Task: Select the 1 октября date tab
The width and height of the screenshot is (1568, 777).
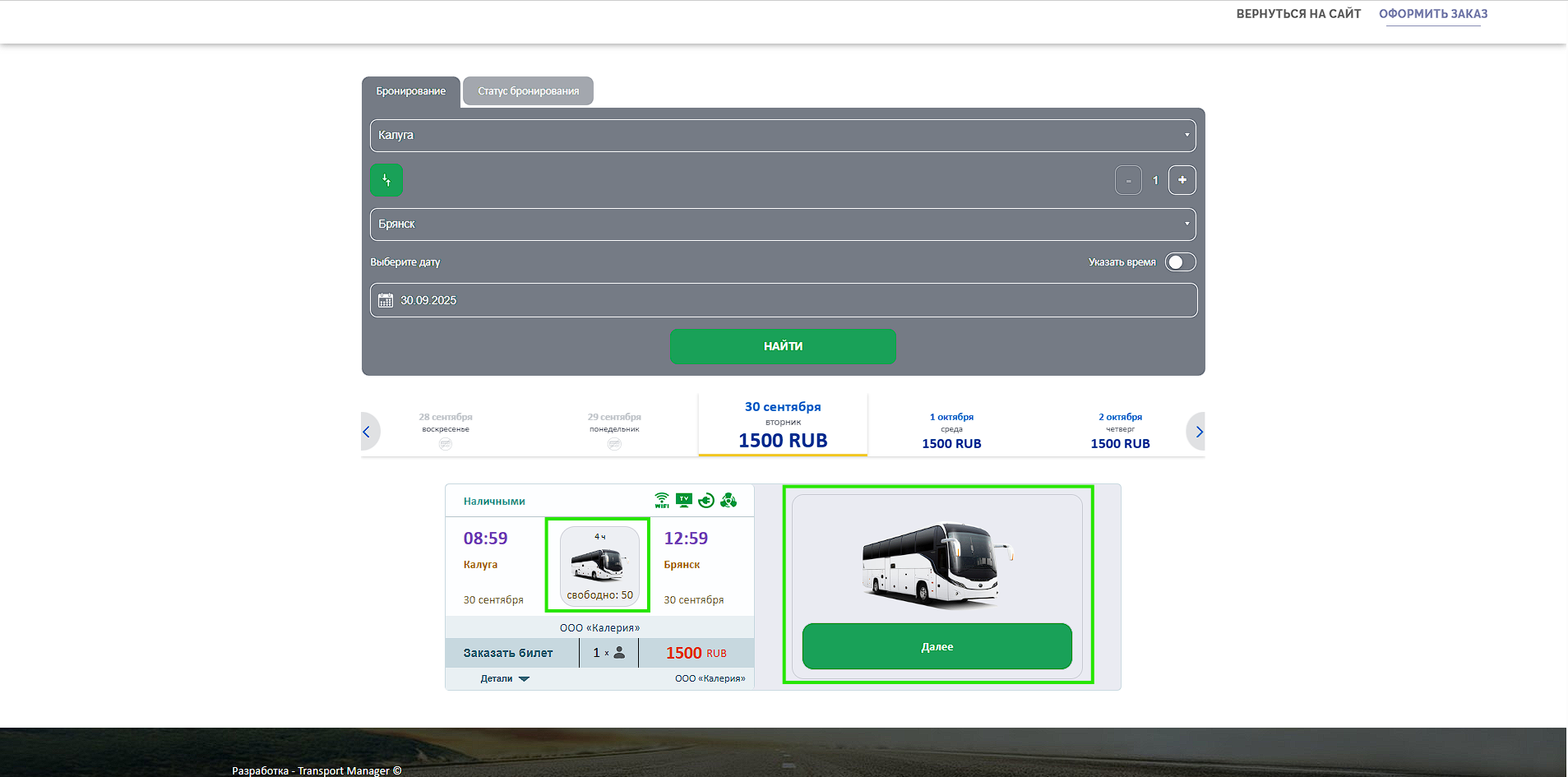Action: pyautogui.click(x=951, y=430)
